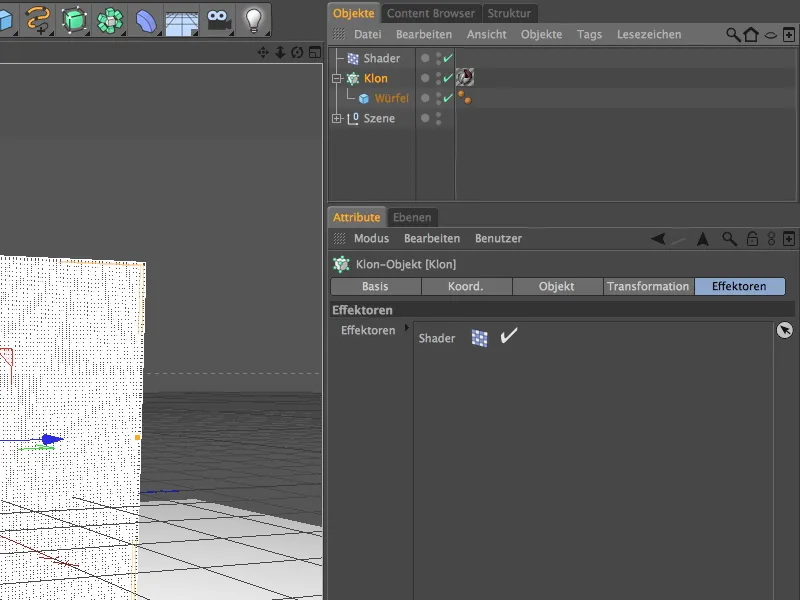Search within Attribute Manager

(730, 238)
